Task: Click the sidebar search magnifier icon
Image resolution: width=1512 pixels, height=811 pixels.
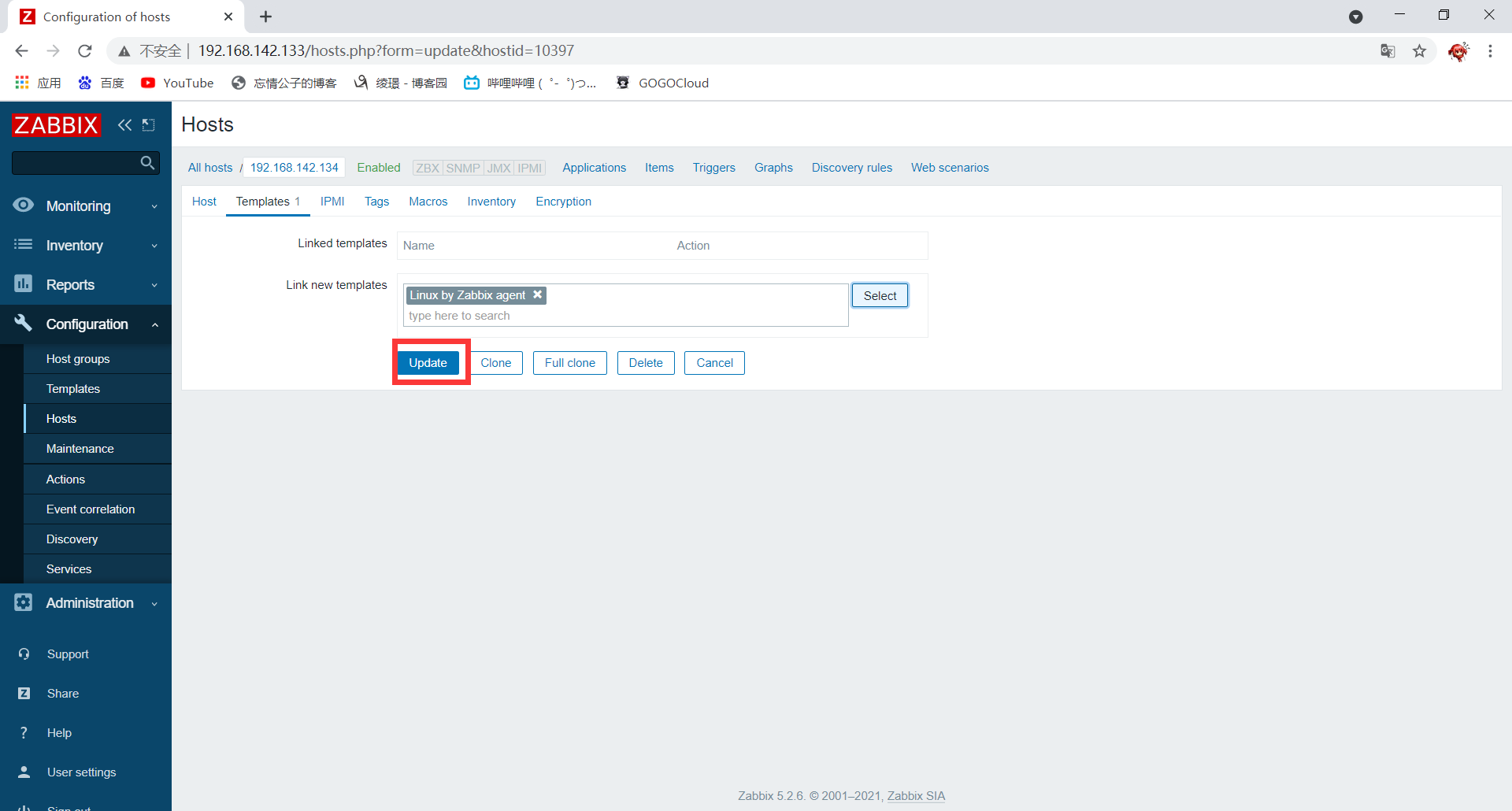Action: 147,162
